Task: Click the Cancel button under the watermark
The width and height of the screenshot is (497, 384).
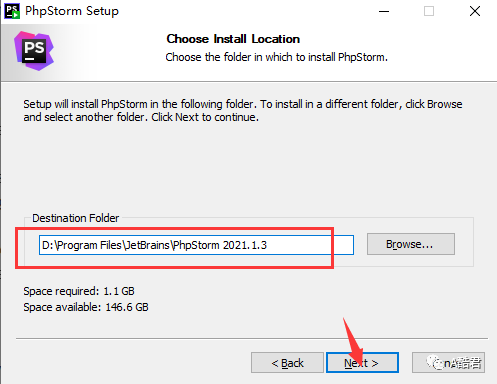Action: click(x=448, y=363)
